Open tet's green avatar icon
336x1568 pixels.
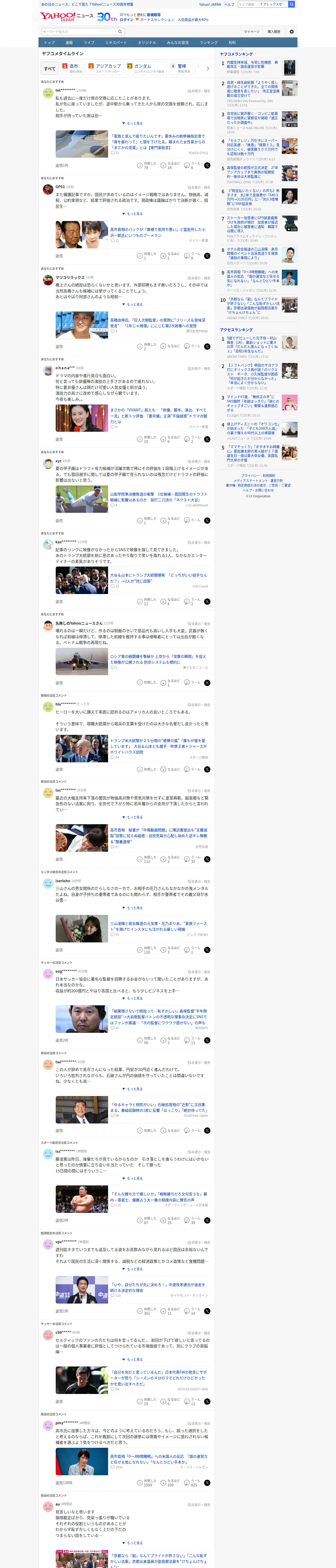48,93
